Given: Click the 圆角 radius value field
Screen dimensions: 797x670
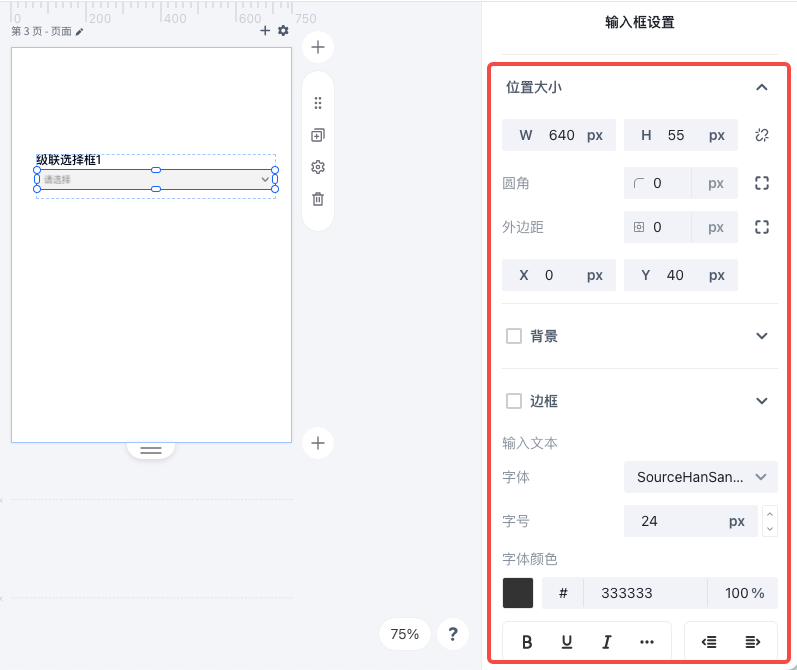Looking at the screenshot, I should tap(681, 183).
